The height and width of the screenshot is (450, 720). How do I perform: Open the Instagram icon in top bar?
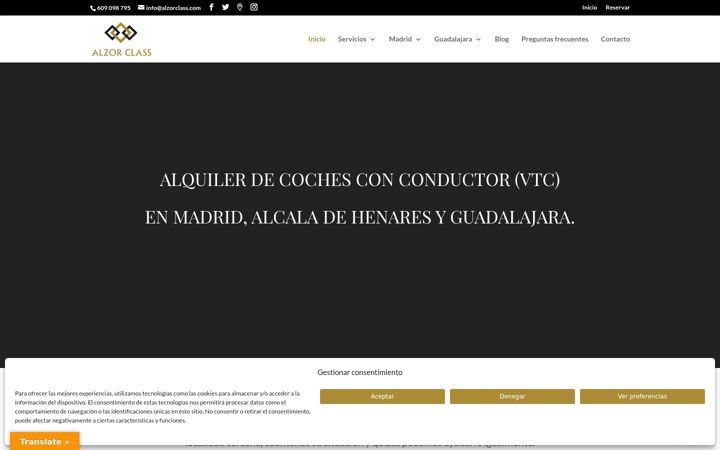coord(254,7)
